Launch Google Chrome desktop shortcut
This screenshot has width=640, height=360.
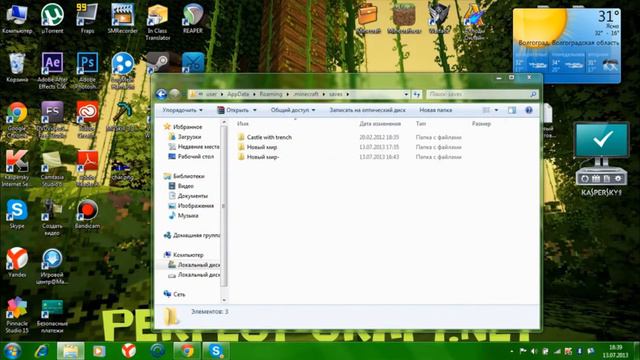tap(17, 119)
